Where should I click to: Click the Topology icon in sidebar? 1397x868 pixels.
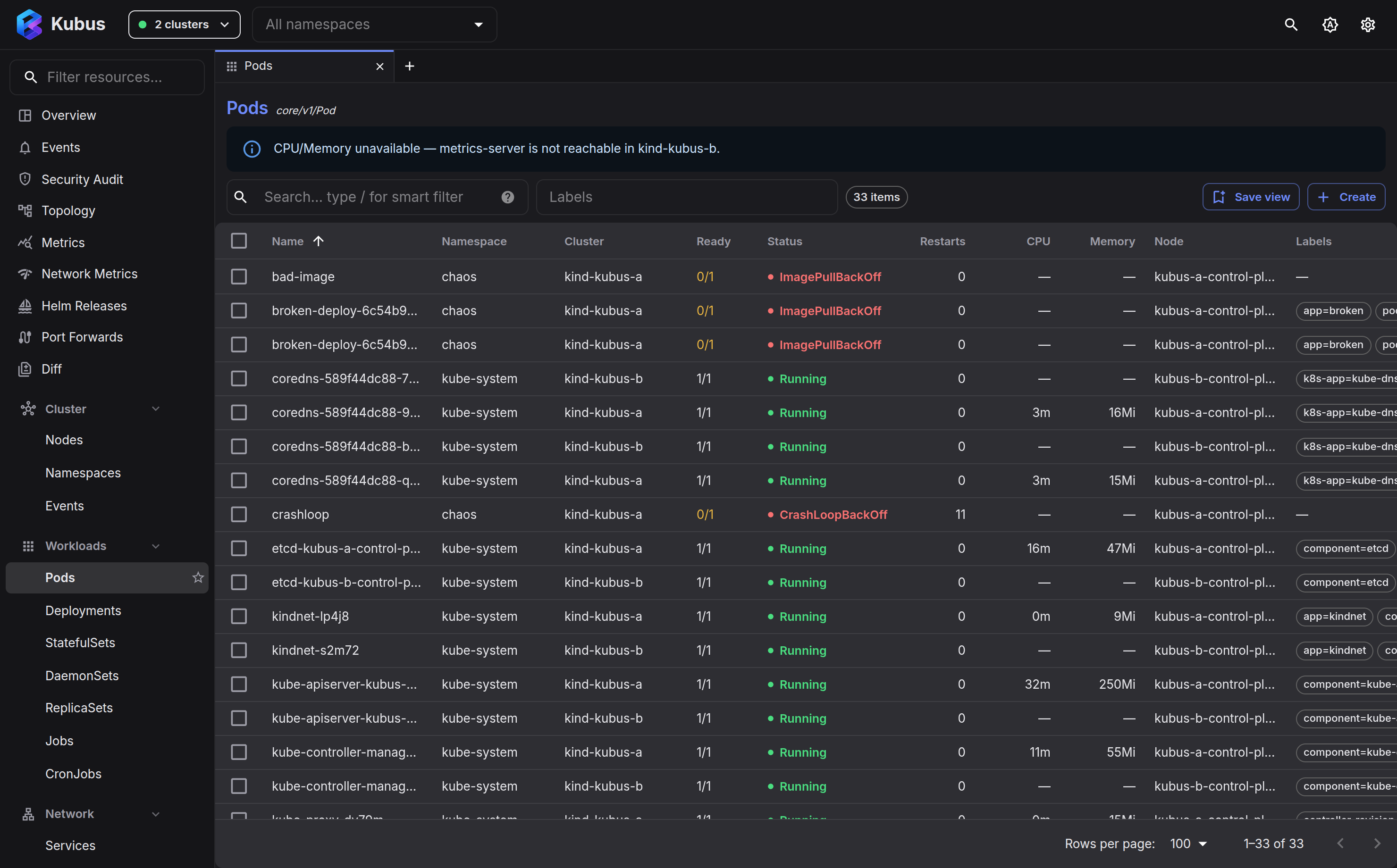[25, 211]
